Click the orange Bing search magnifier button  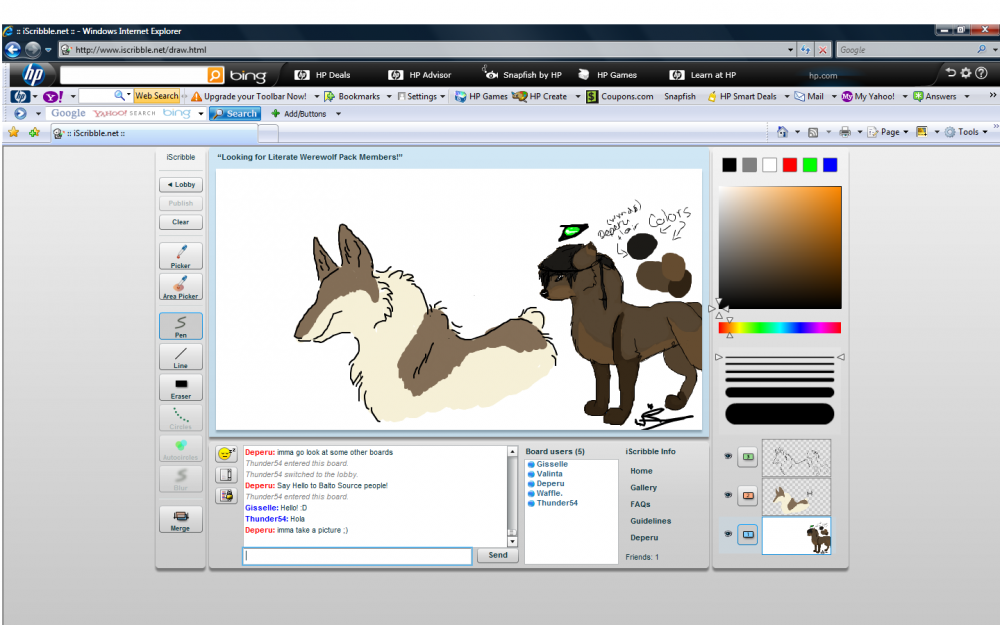[x=216, y=75]
